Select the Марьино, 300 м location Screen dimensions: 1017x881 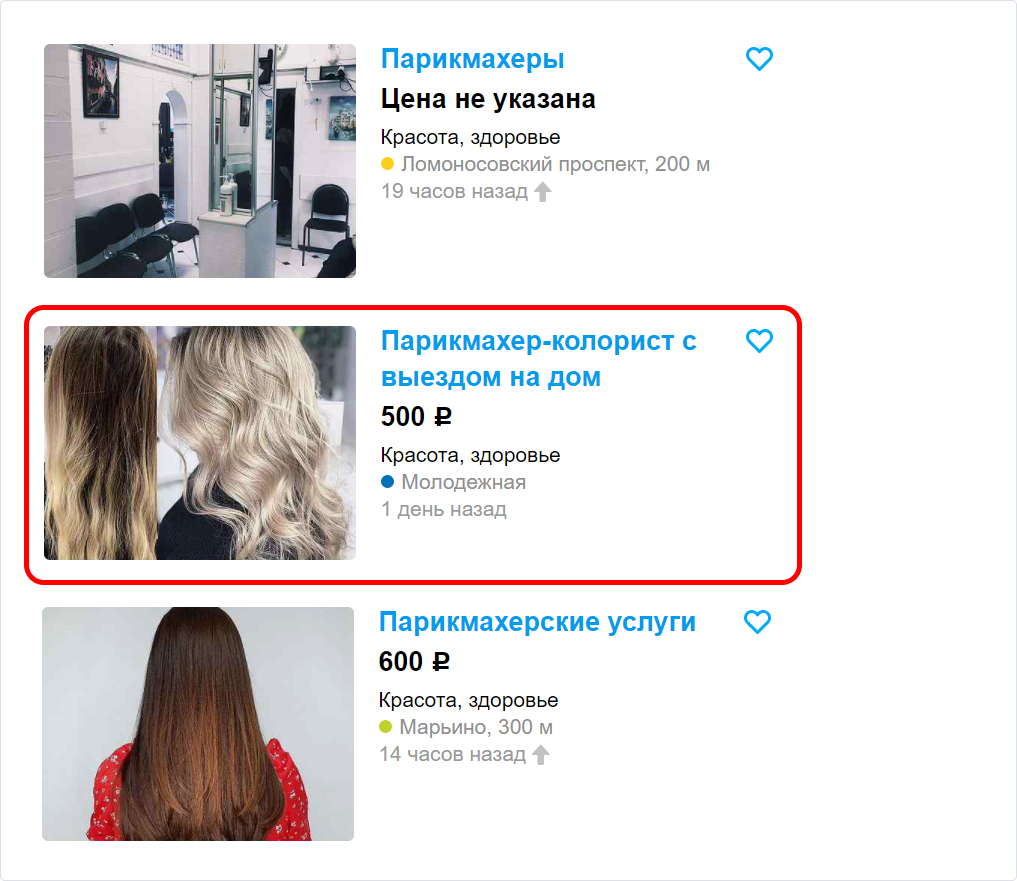click(475, 727)
